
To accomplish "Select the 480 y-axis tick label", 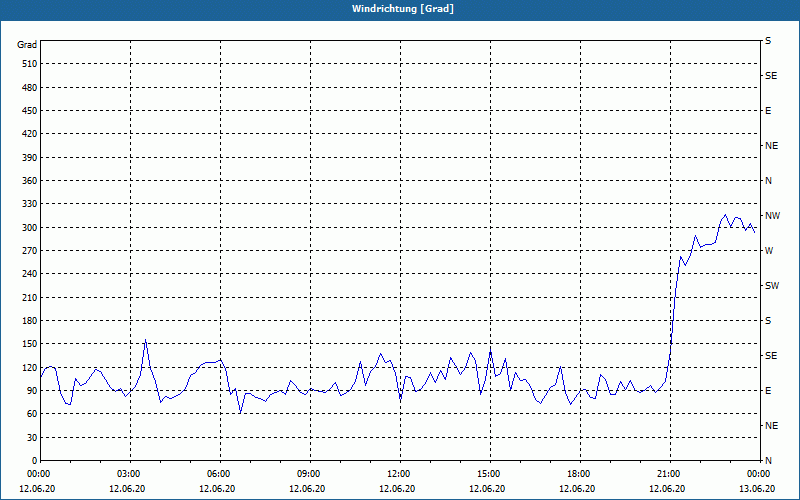I will click(29, 88).
